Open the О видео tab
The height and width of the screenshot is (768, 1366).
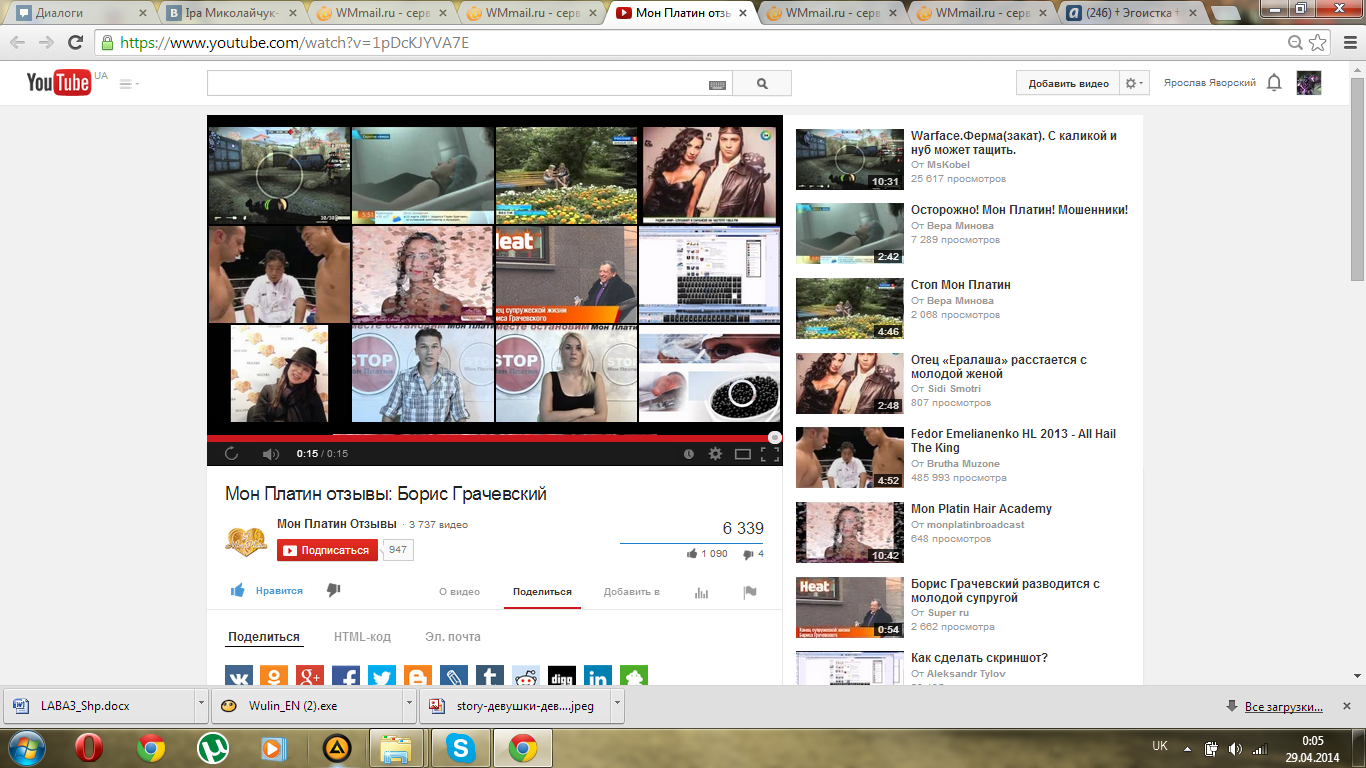pos(460,591)
